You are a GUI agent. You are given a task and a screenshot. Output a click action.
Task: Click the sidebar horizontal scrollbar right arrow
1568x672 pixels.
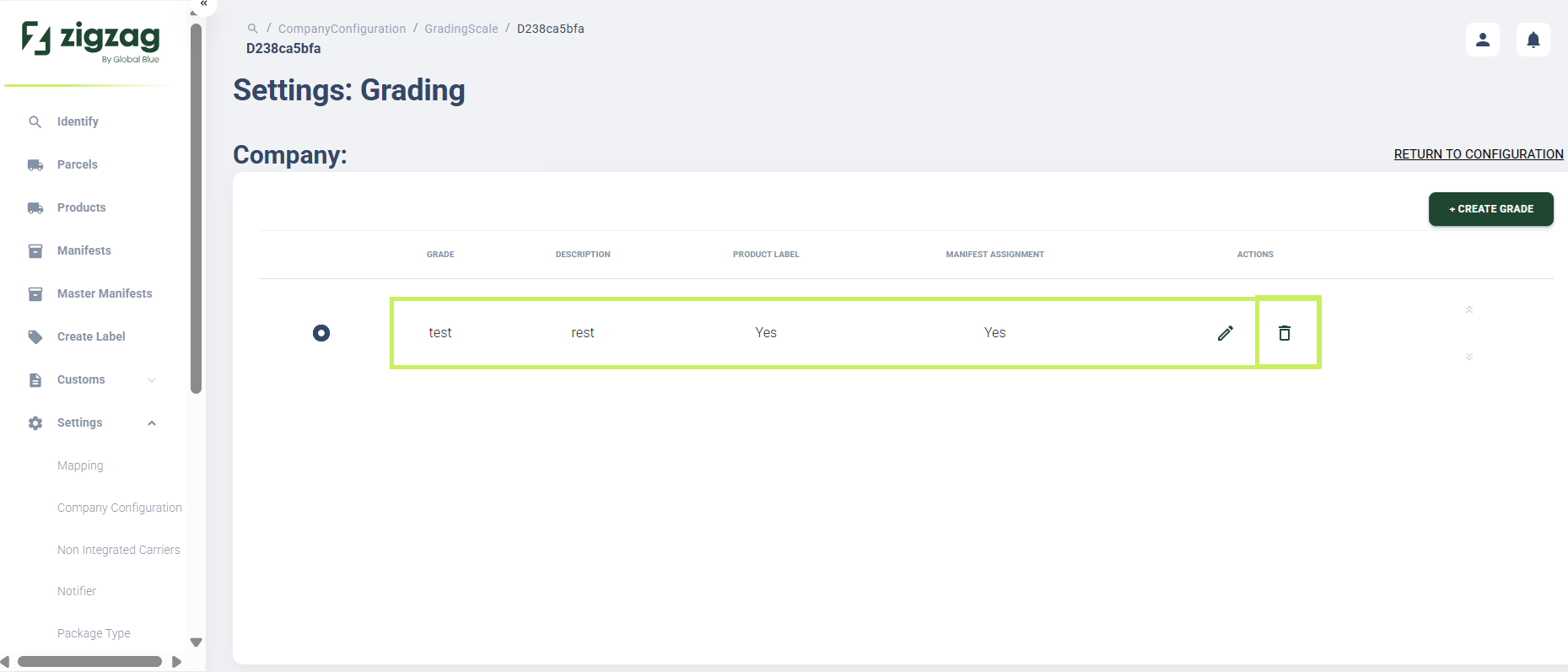(x=176, y=662)
